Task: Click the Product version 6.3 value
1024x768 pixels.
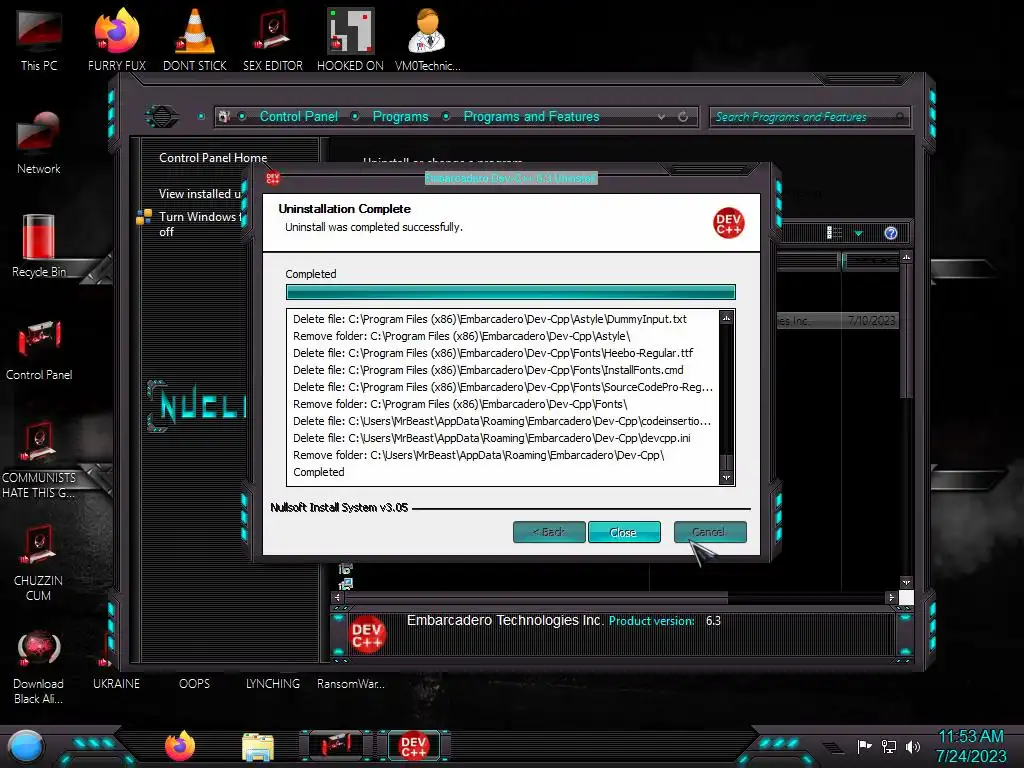Action: 713,621
